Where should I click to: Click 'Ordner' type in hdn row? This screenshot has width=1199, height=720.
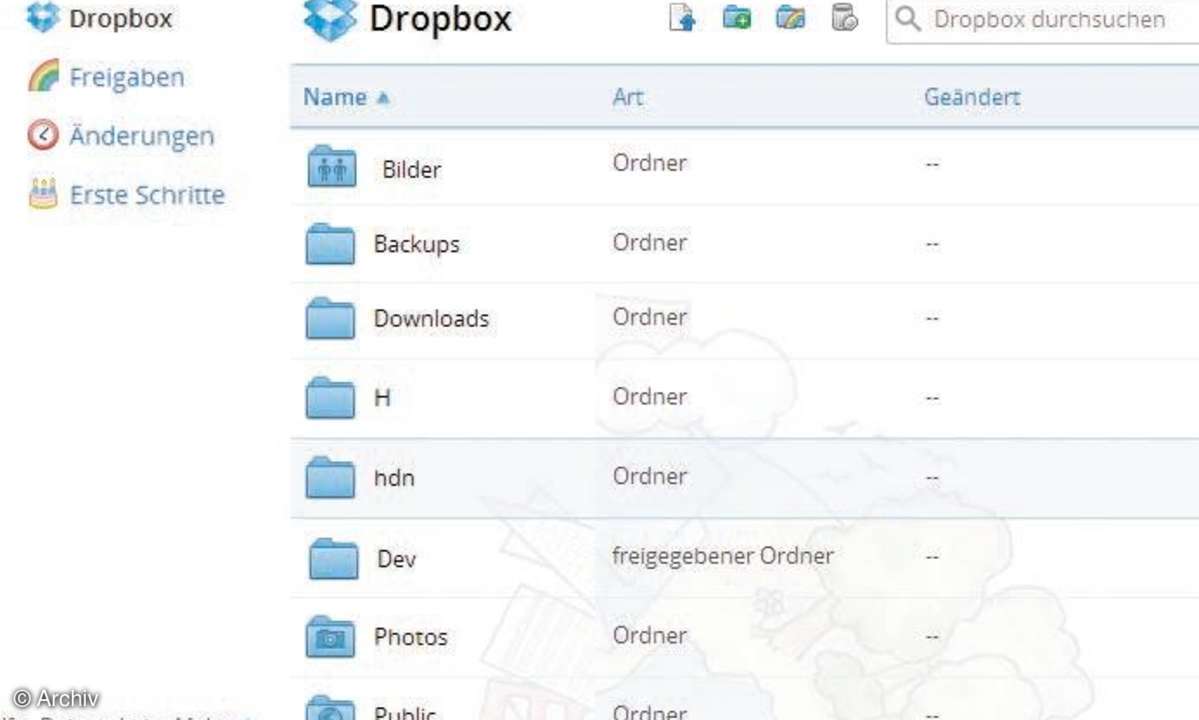649,476
